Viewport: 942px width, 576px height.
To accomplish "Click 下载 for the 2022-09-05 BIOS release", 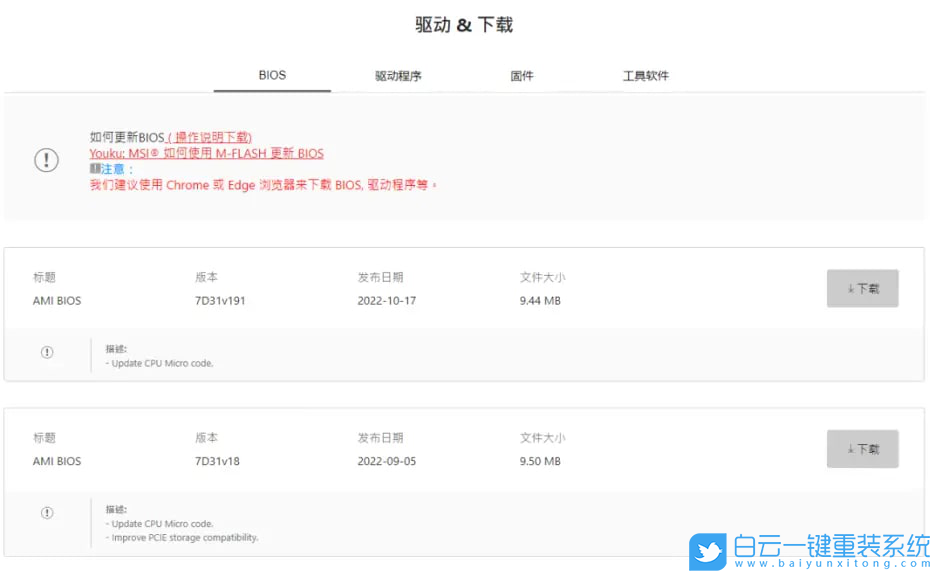I will coord(862,448).
